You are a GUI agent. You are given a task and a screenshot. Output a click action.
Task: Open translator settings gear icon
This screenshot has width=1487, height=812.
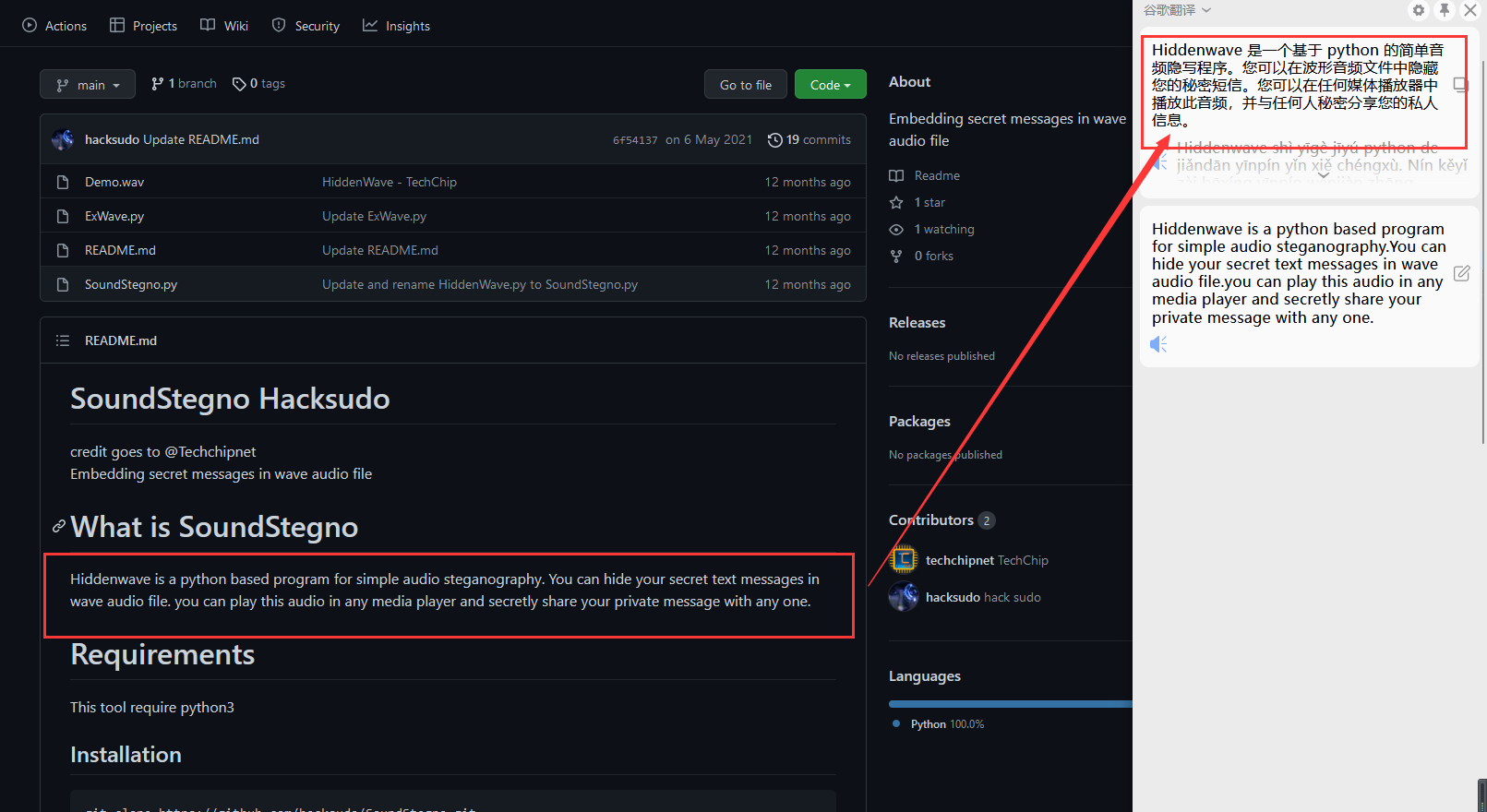tap(1419, 10)
